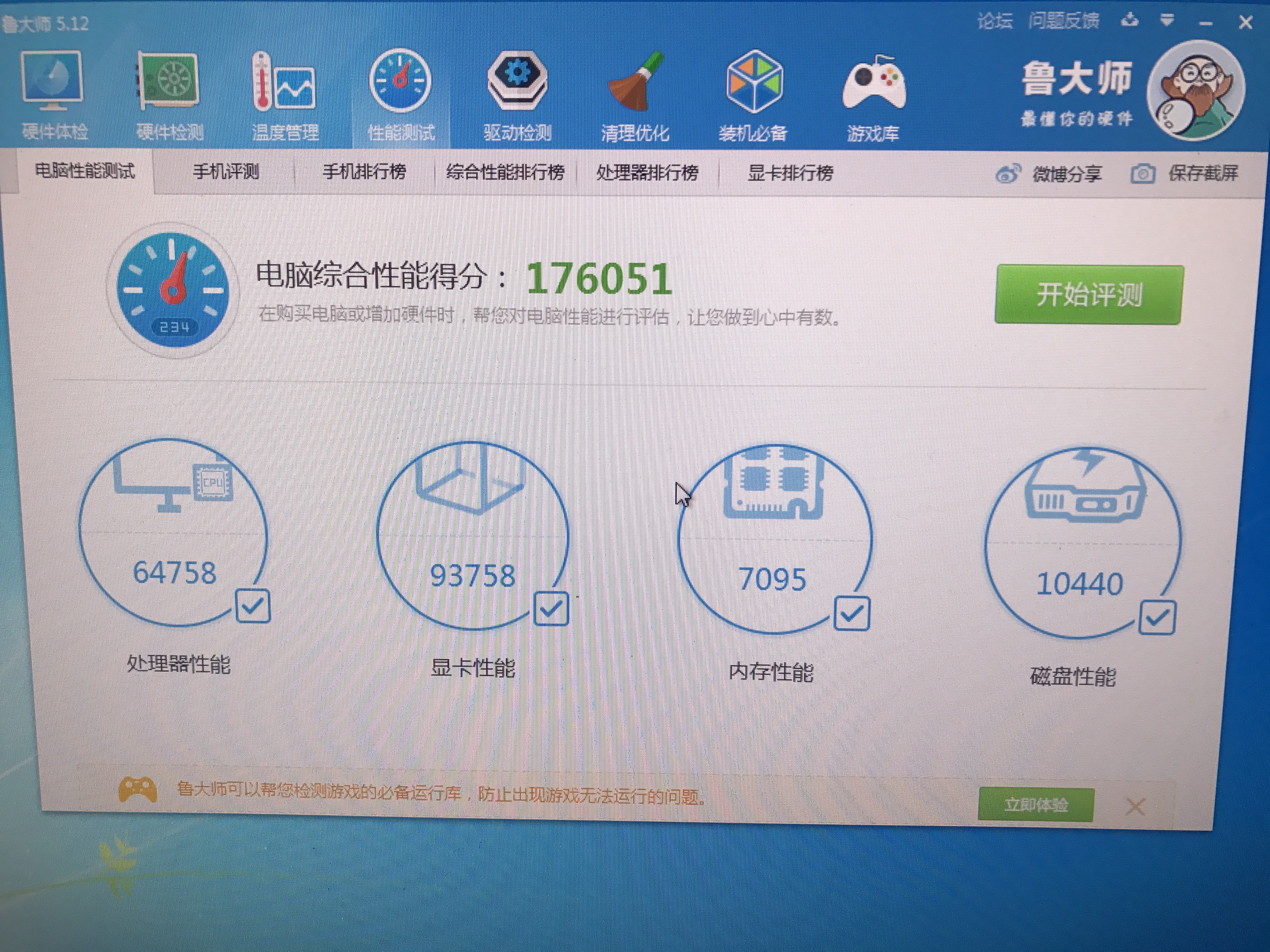Click the 鲁大师 cartoon avatar logo
Image resolution: width=1270 pixels, height=952 pixels.
pos(1197,91)
